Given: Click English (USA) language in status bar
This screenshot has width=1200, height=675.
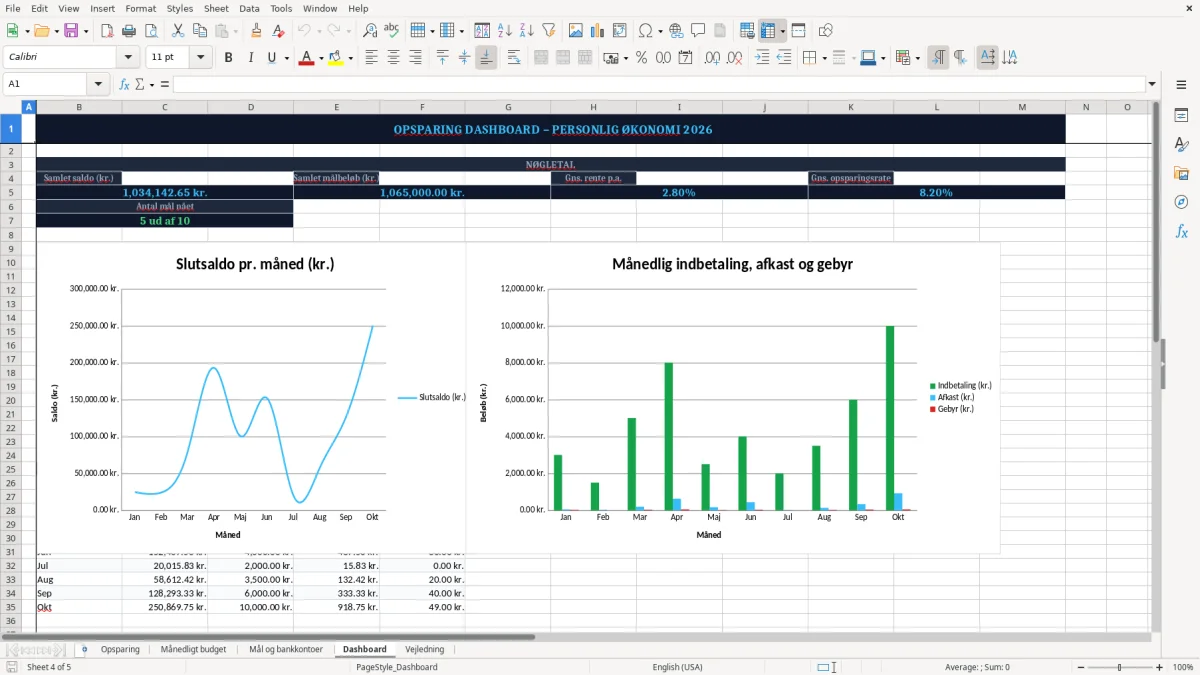Looking at the screenshot, I should click(679, 667).
